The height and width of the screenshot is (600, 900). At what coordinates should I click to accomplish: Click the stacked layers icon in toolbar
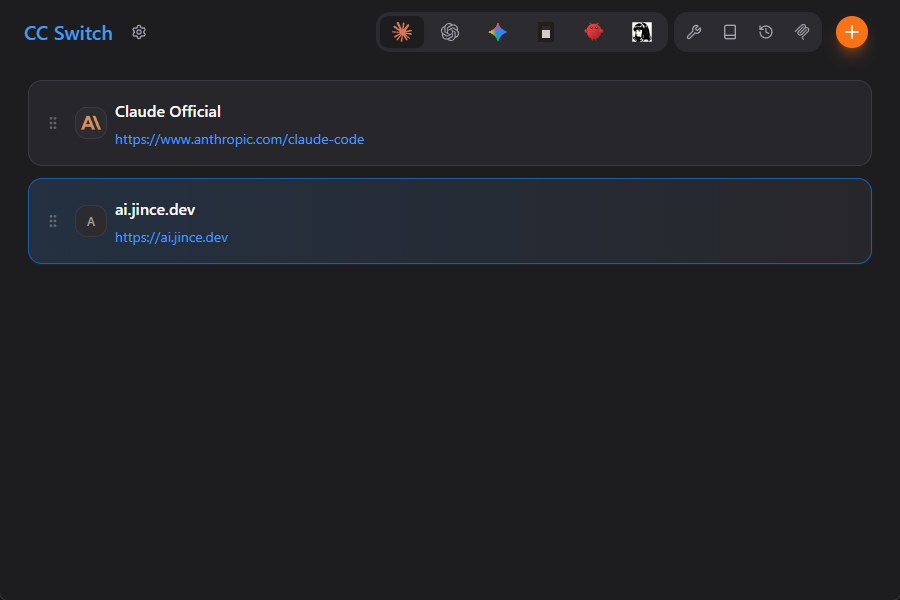pyautogui.click(x=802, y=32)
